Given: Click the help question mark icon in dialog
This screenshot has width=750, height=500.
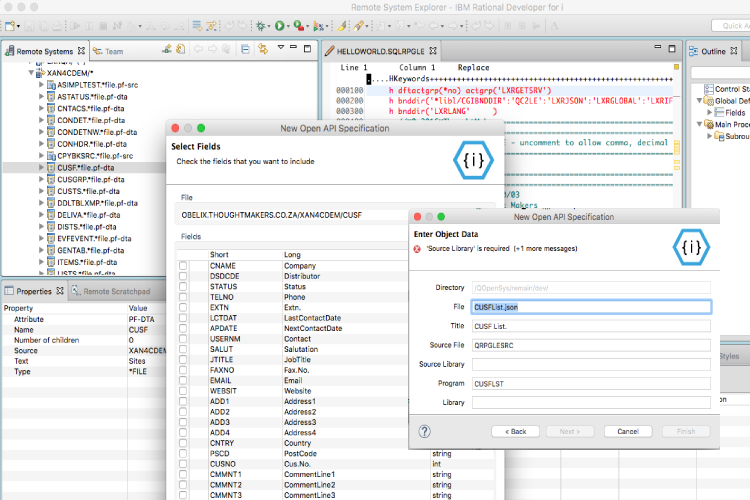Looking at the screenshot, I should point(424,432).
